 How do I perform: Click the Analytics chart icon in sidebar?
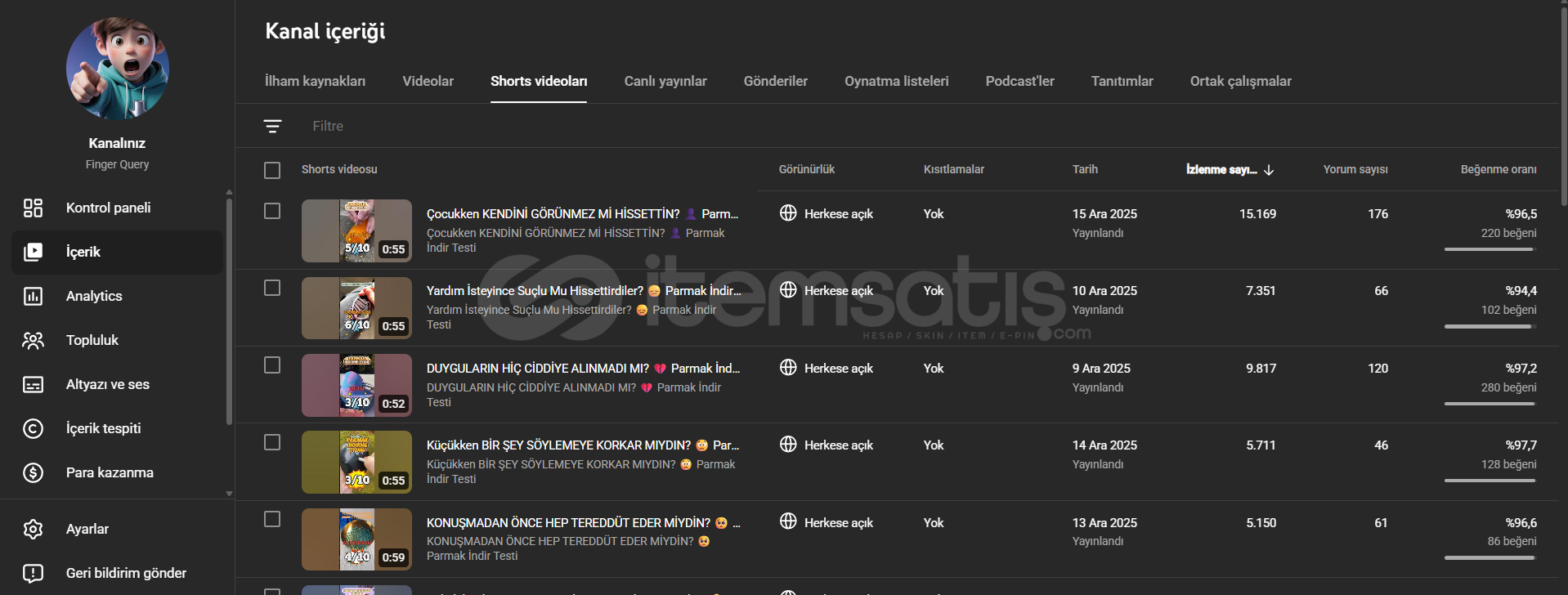tap(33, 296)
